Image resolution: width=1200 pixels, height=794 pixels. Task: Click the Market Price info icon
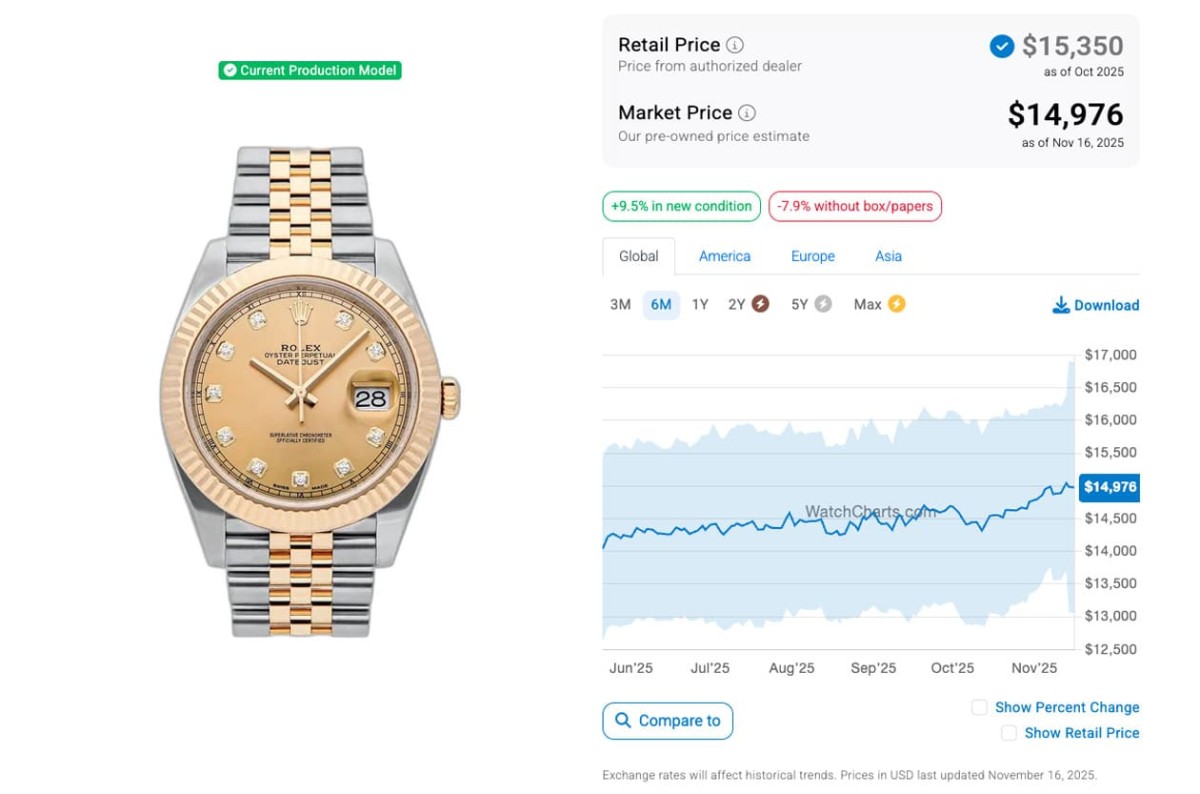tap(747, 113)
